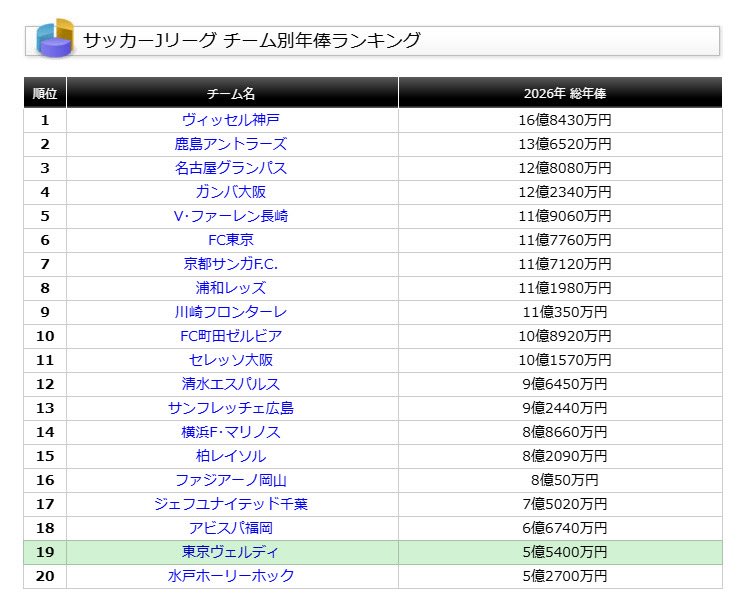
Task: Open the 清水エスパルス team link
Action: (x=231, y=384)
